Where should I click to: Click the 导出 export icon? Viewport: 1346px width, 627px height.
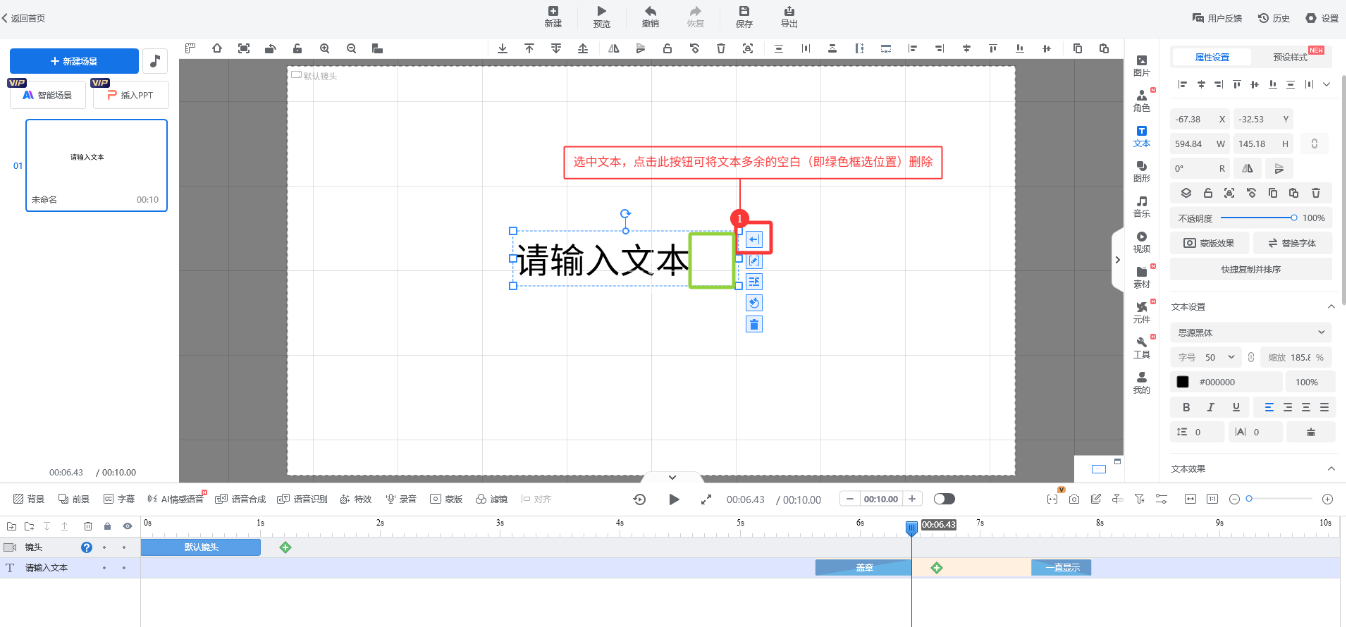point(789,16)
